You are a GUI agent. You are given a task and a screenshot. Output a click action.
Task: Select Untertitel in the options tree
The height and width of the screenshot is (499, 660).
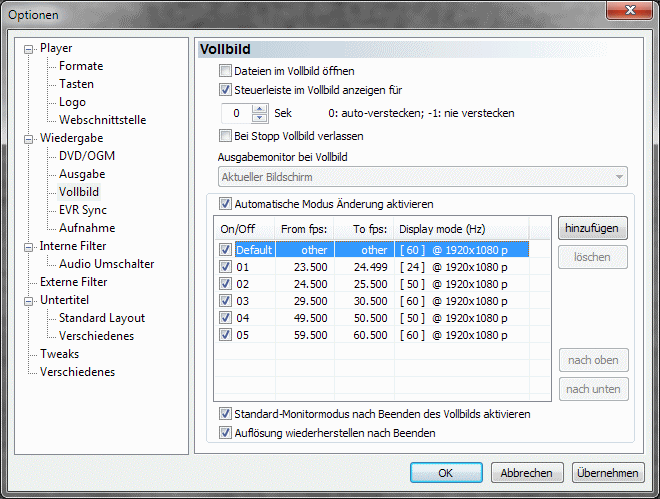[64, 300]
